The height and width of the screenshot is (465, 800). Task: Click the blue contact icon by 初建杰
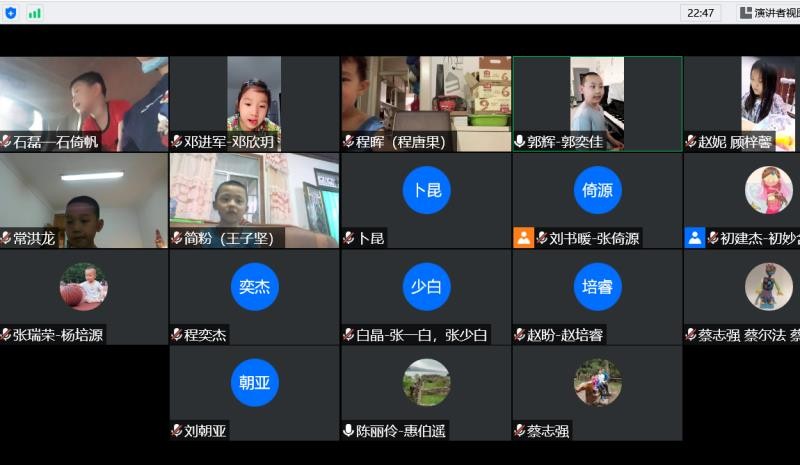[x=695, y=238]
